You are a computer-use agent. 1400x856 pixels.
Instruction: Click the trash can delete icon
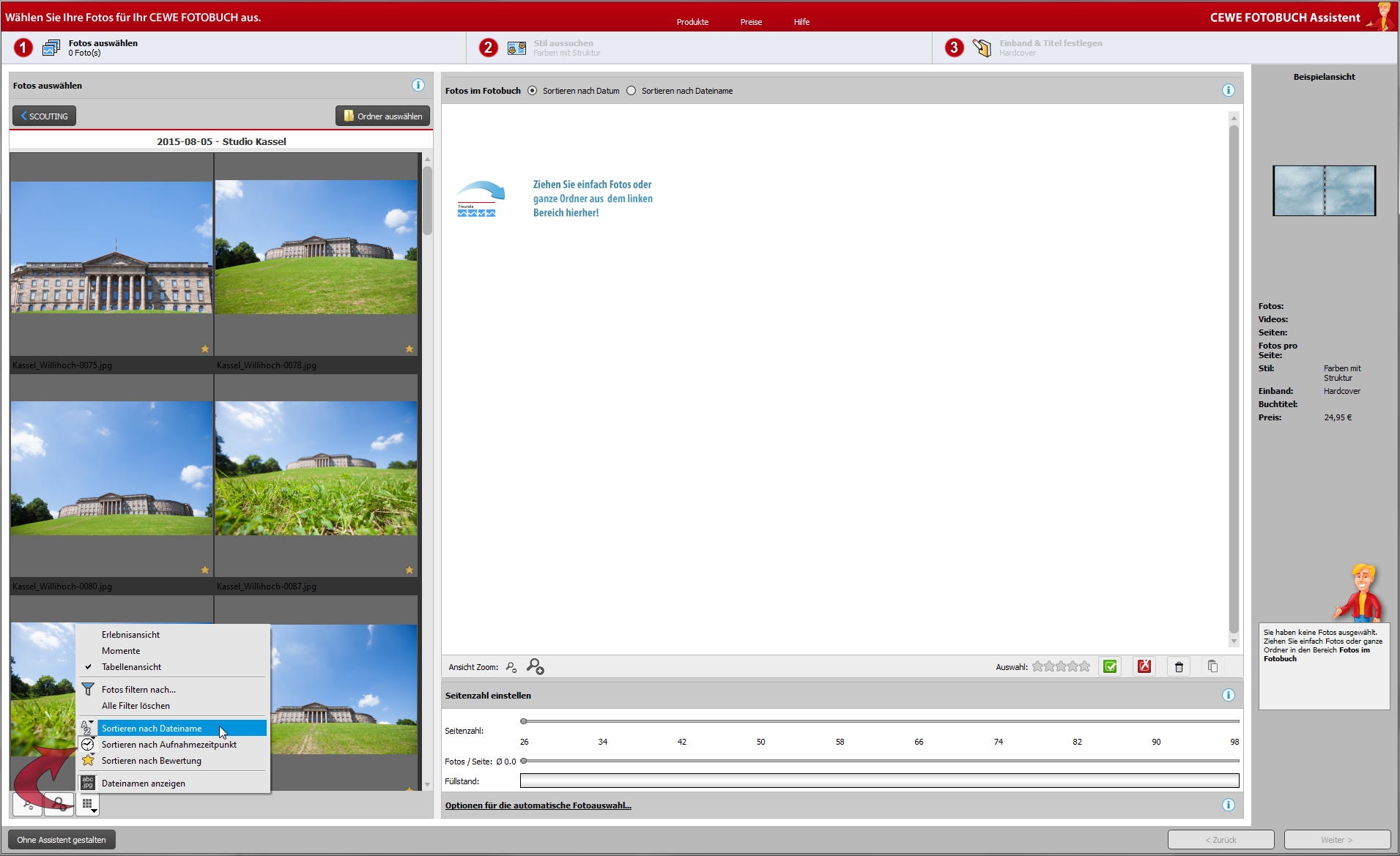click(1179, 666)
